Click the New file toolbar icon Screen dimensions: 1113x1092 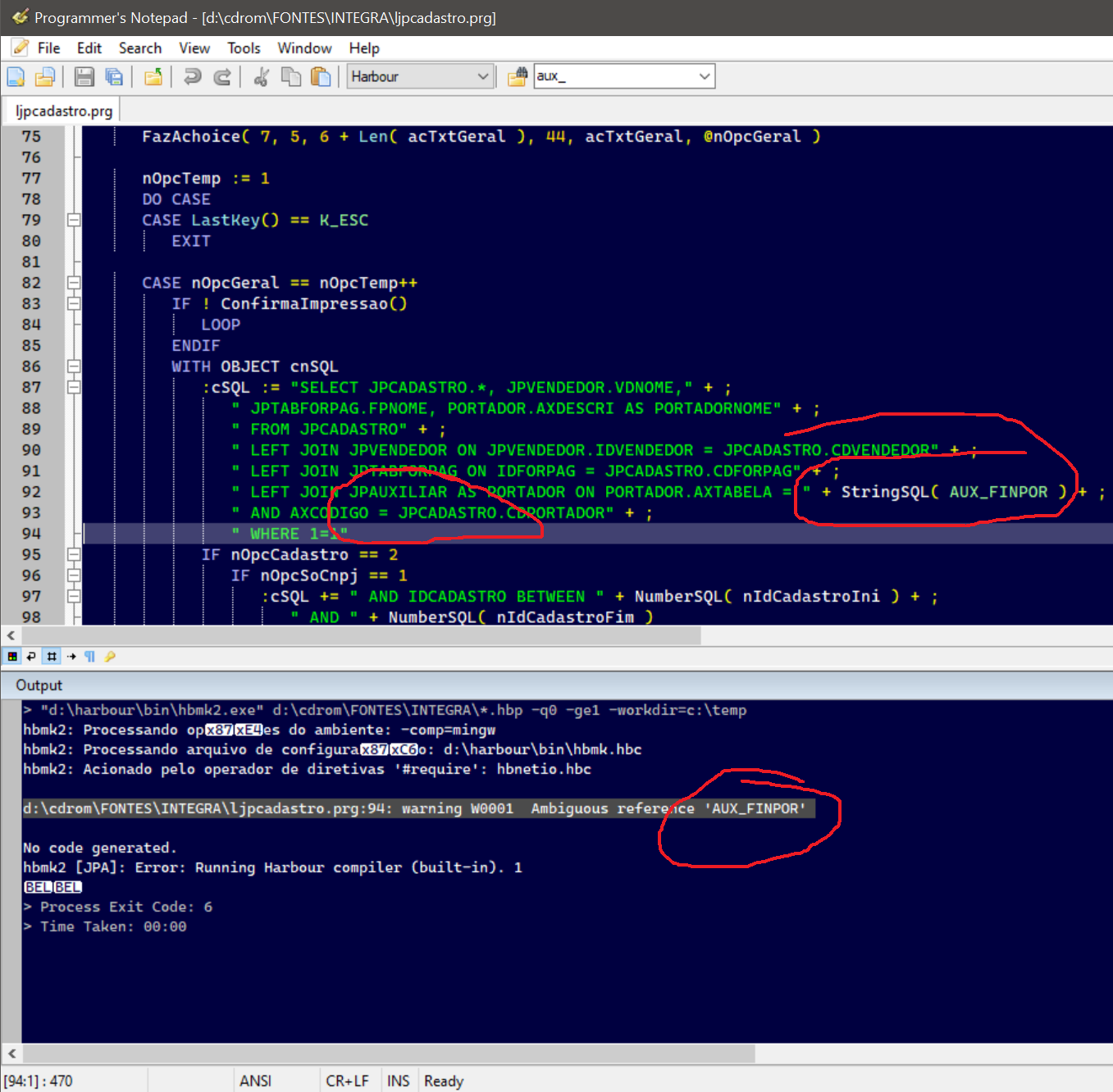pos(16,77)
